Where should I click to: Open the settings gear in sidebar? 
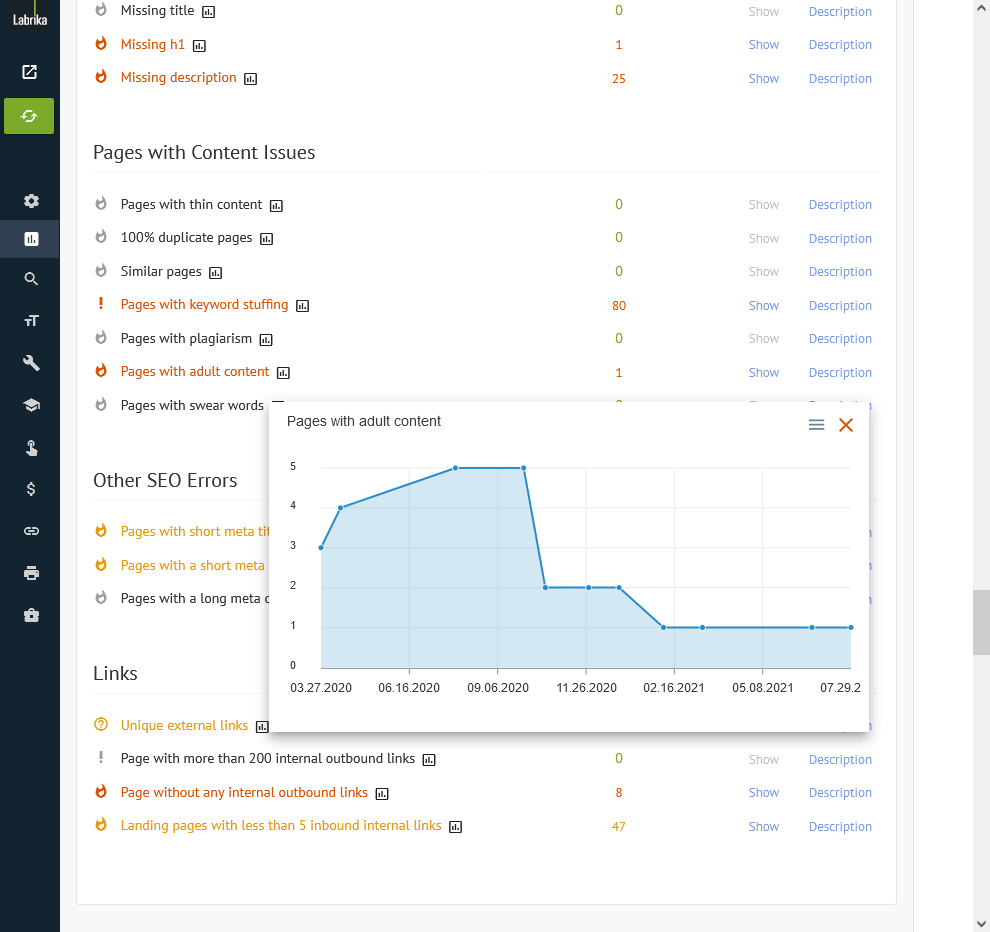tap(31, 200)
